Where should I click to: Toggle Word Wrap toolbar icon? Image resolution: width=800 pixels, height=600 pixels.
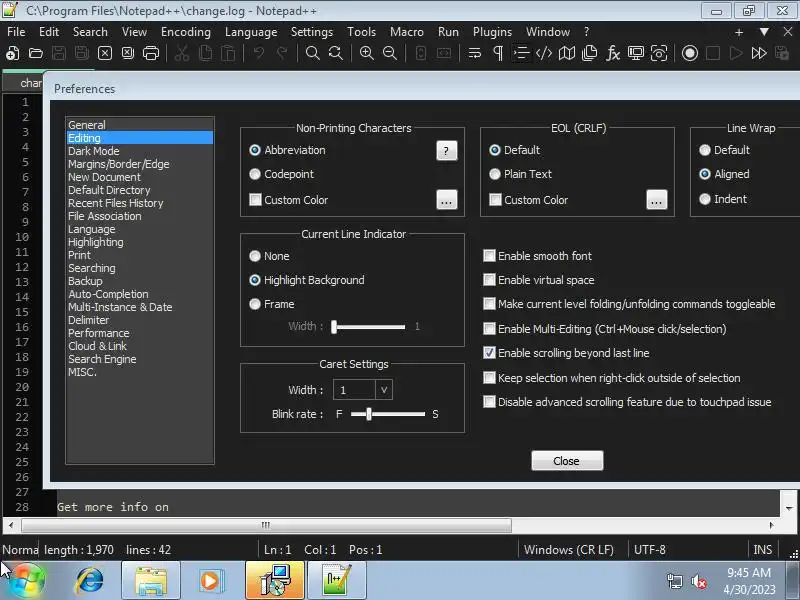pyautogui.click(x=475, y=53)
